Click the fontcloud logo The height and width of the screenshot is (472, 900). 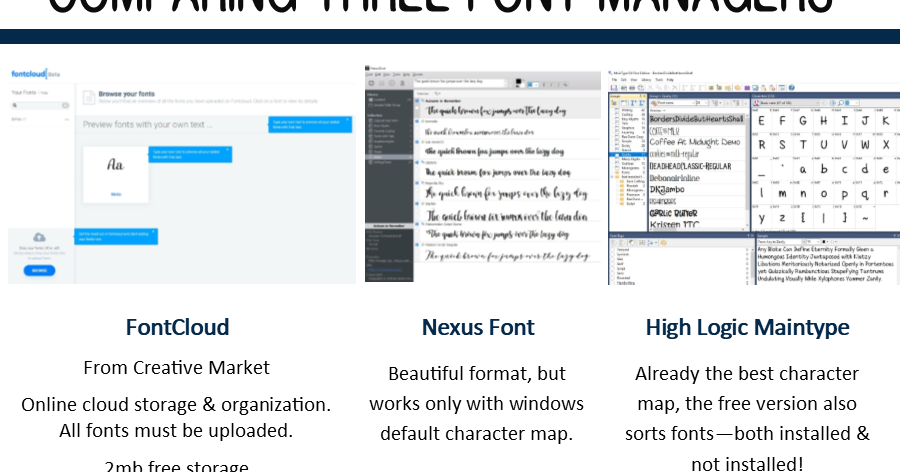[29, 74]
